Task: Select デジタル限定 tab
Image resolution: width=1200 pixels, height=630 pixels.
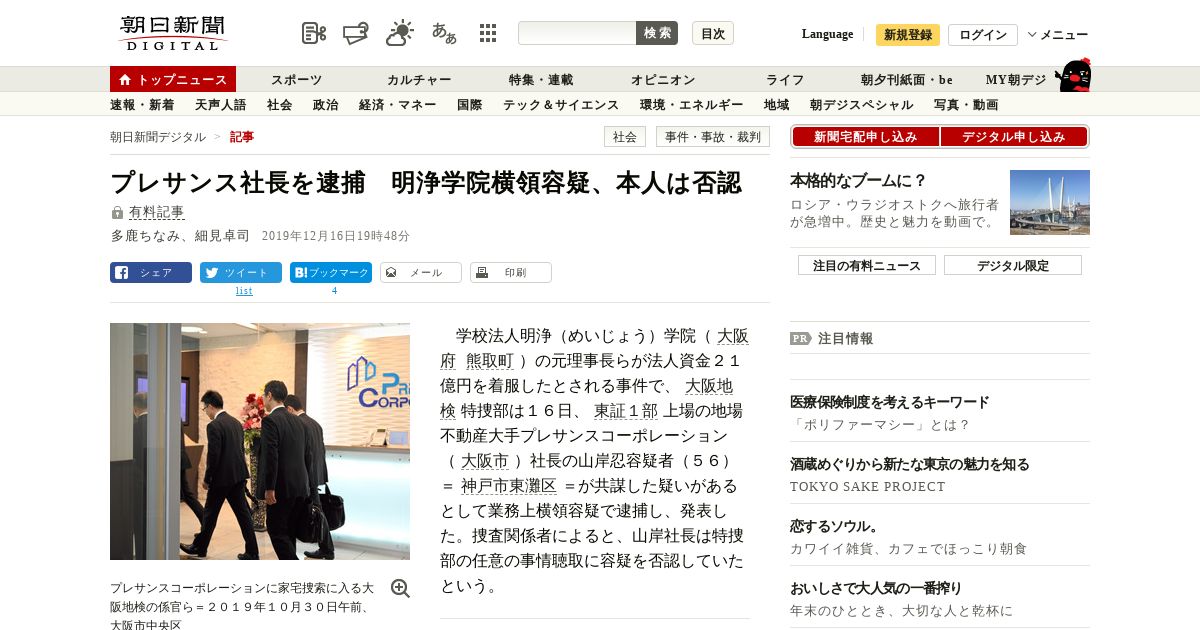Action: pyautogui.click(x=1013, y=265)
